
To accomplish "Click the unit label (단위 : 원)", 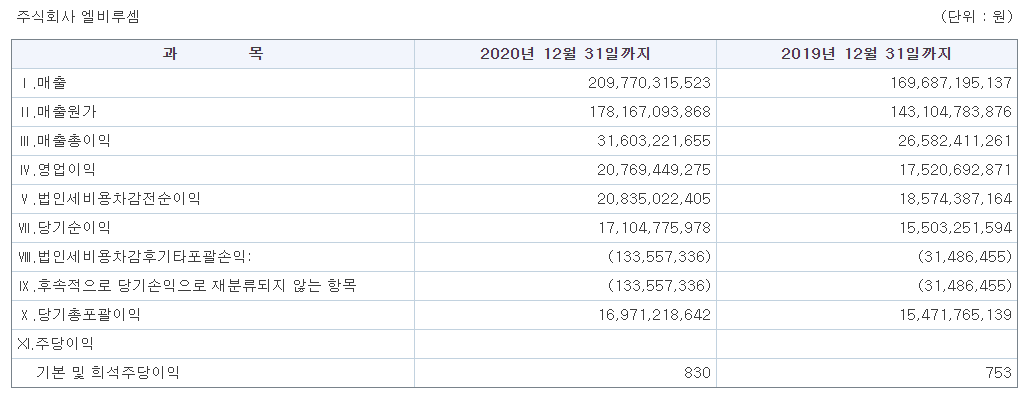I will point(977,17).
